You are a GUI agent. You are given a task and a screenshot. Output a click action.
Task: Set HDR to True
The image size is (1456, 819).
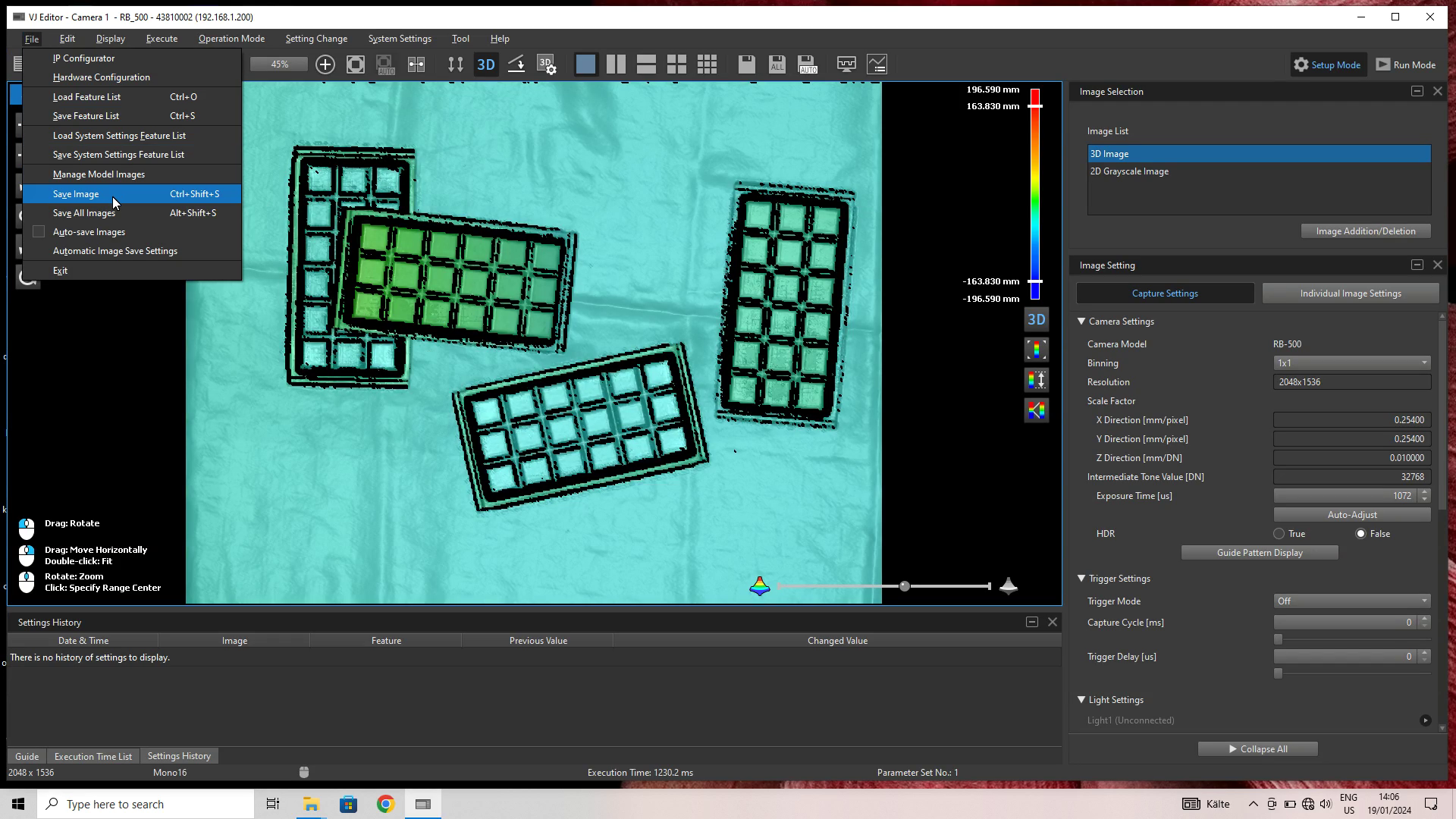[1279, 534]
